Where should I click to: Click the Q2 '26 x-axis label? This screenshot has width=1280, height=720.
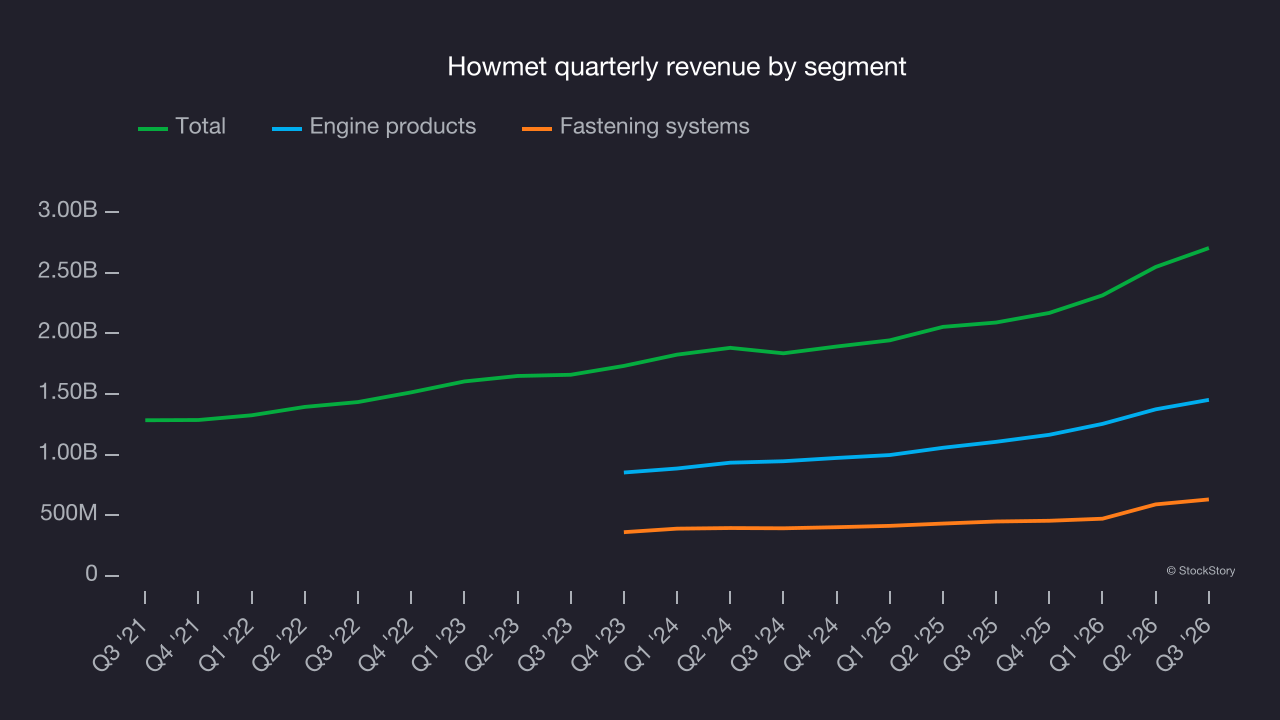[1130, 647]
